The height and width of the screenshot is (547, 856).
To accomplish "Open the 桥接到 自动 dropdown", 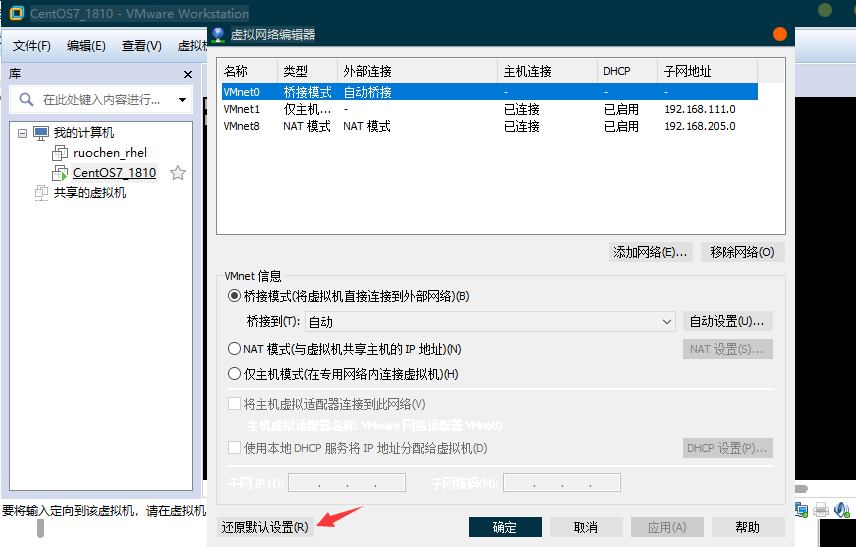I will [x=490, y=322].
